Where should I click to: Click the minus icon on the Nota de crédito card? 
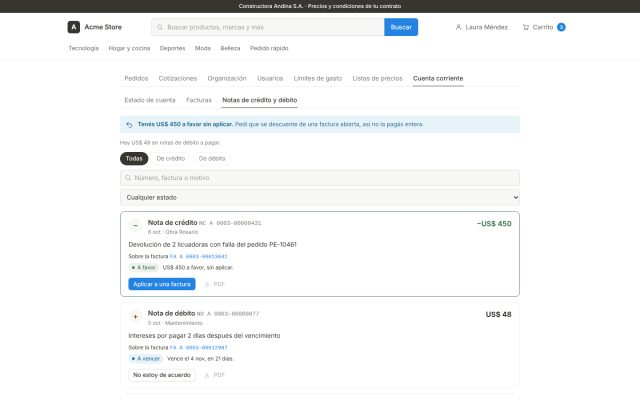[x=135, y=225]
